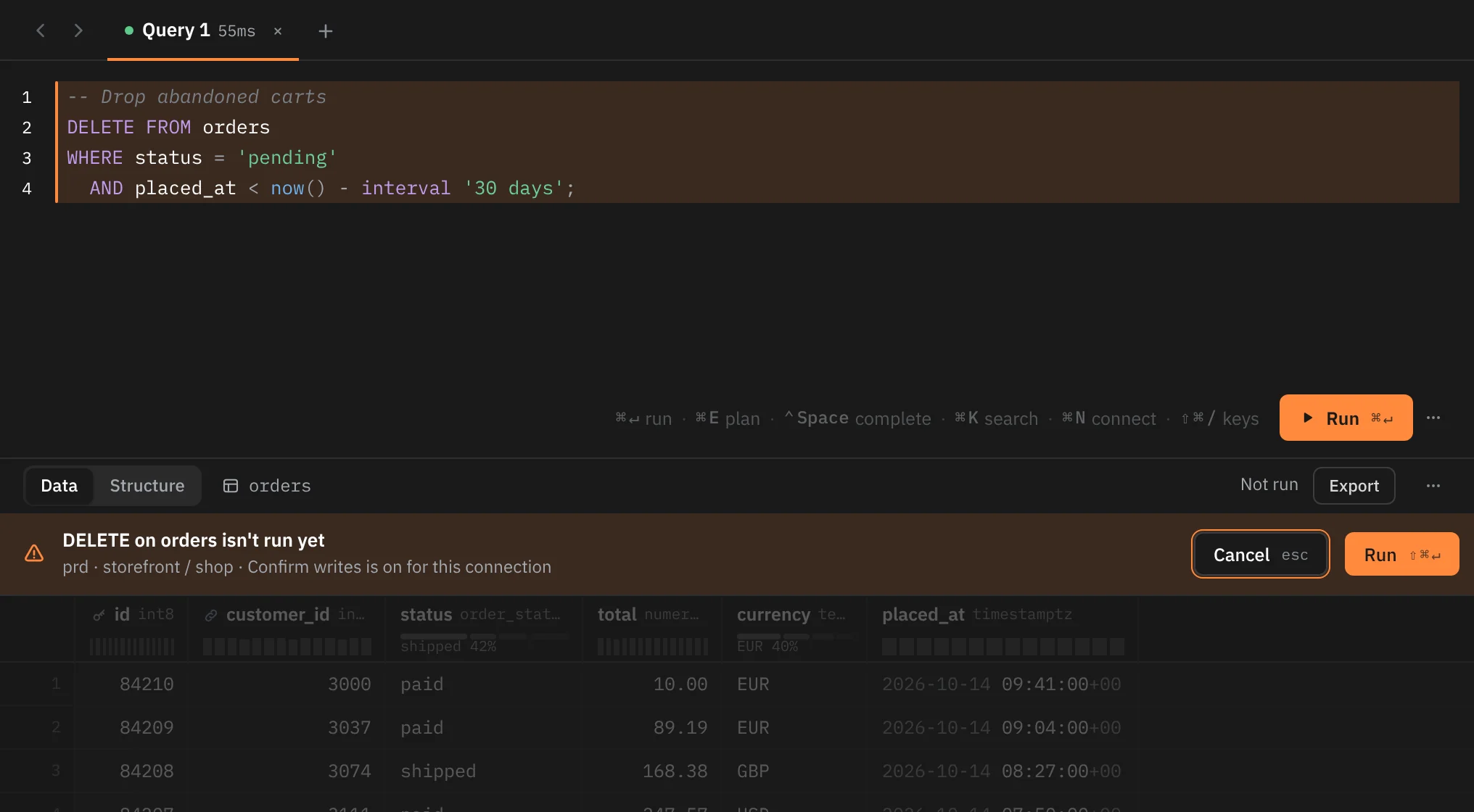
Task: Click the warning triangle icon
Action: [34, 554]
